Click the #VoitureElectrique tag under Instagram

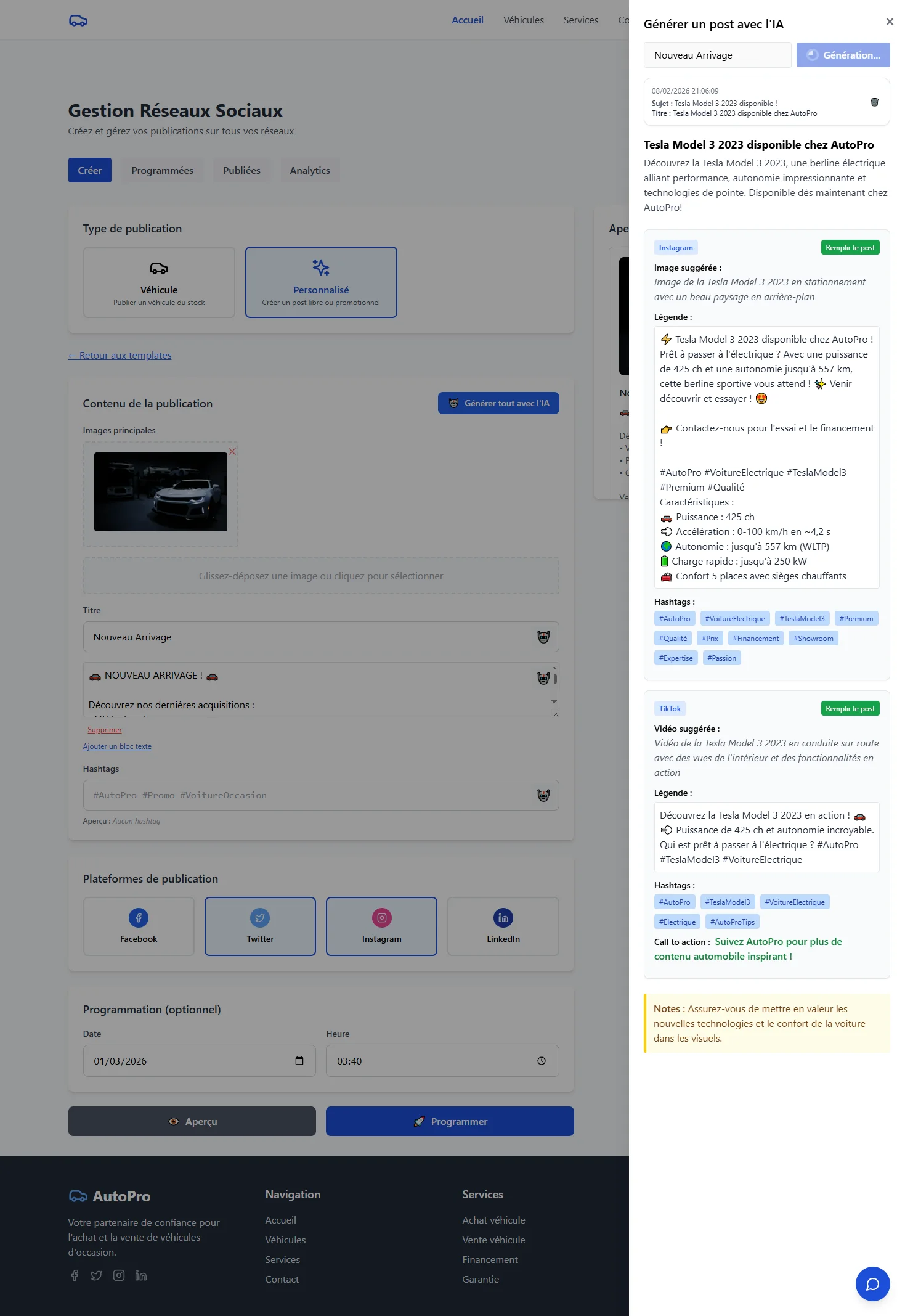point(735,619)
